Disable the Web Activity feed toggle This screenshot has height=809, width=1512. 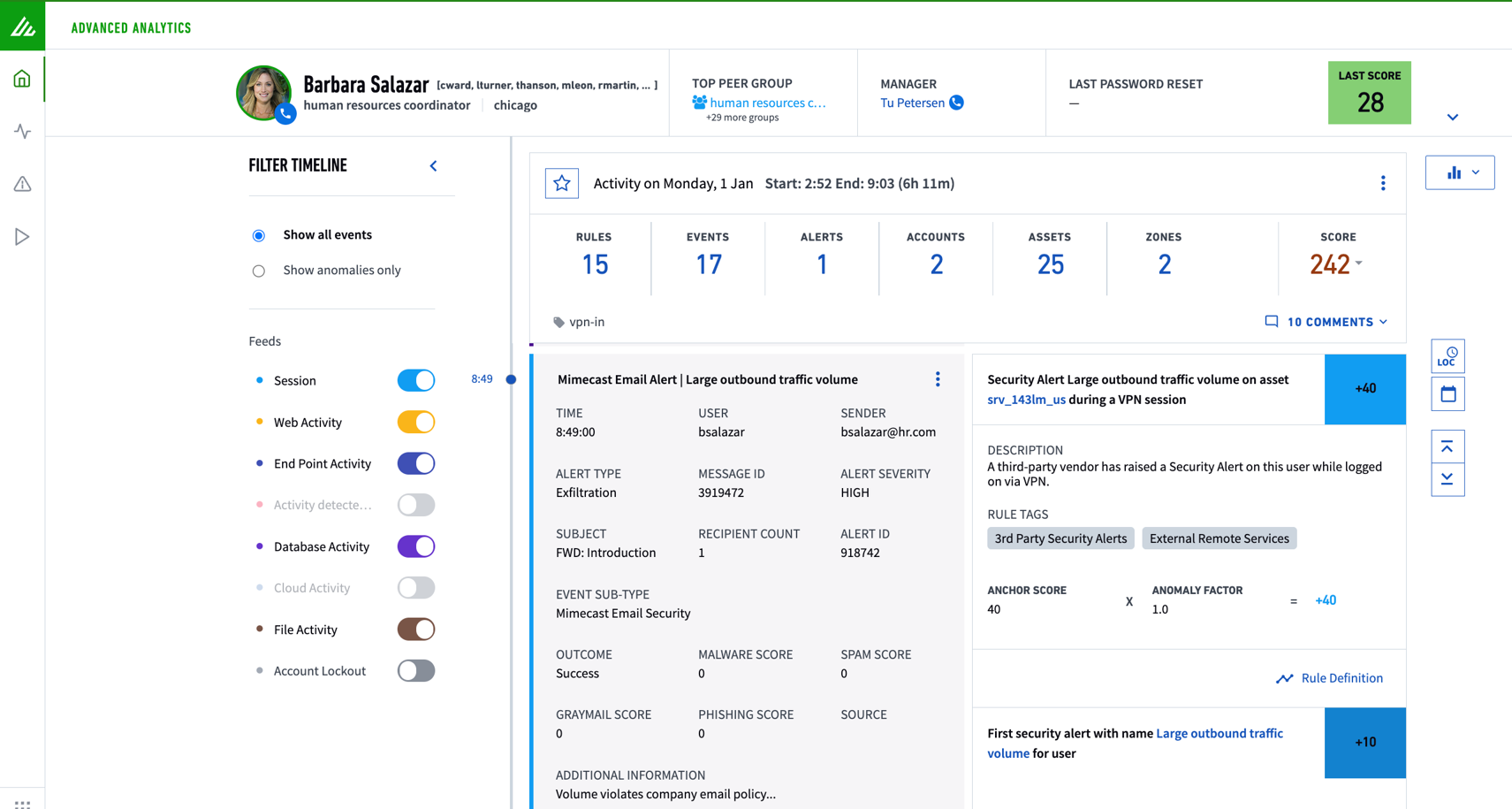click(x=415, y=423)
